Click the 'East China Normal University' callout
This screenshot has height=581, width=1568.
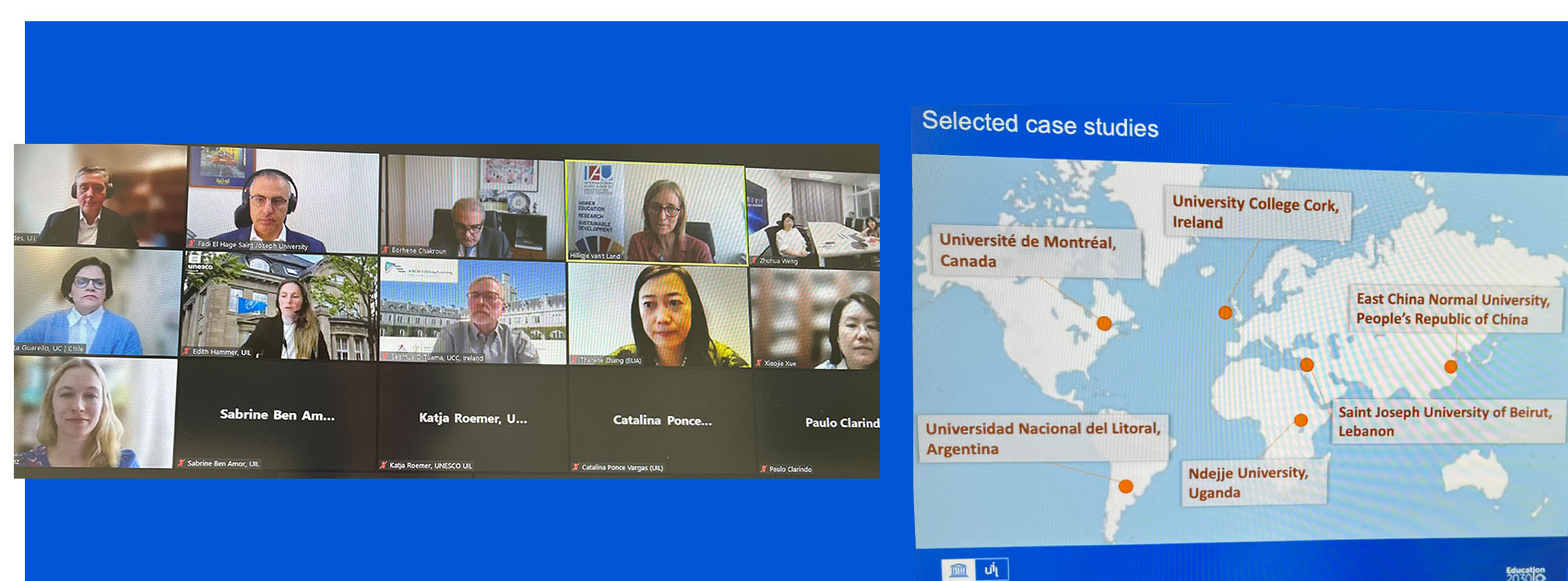point(1456,309)
